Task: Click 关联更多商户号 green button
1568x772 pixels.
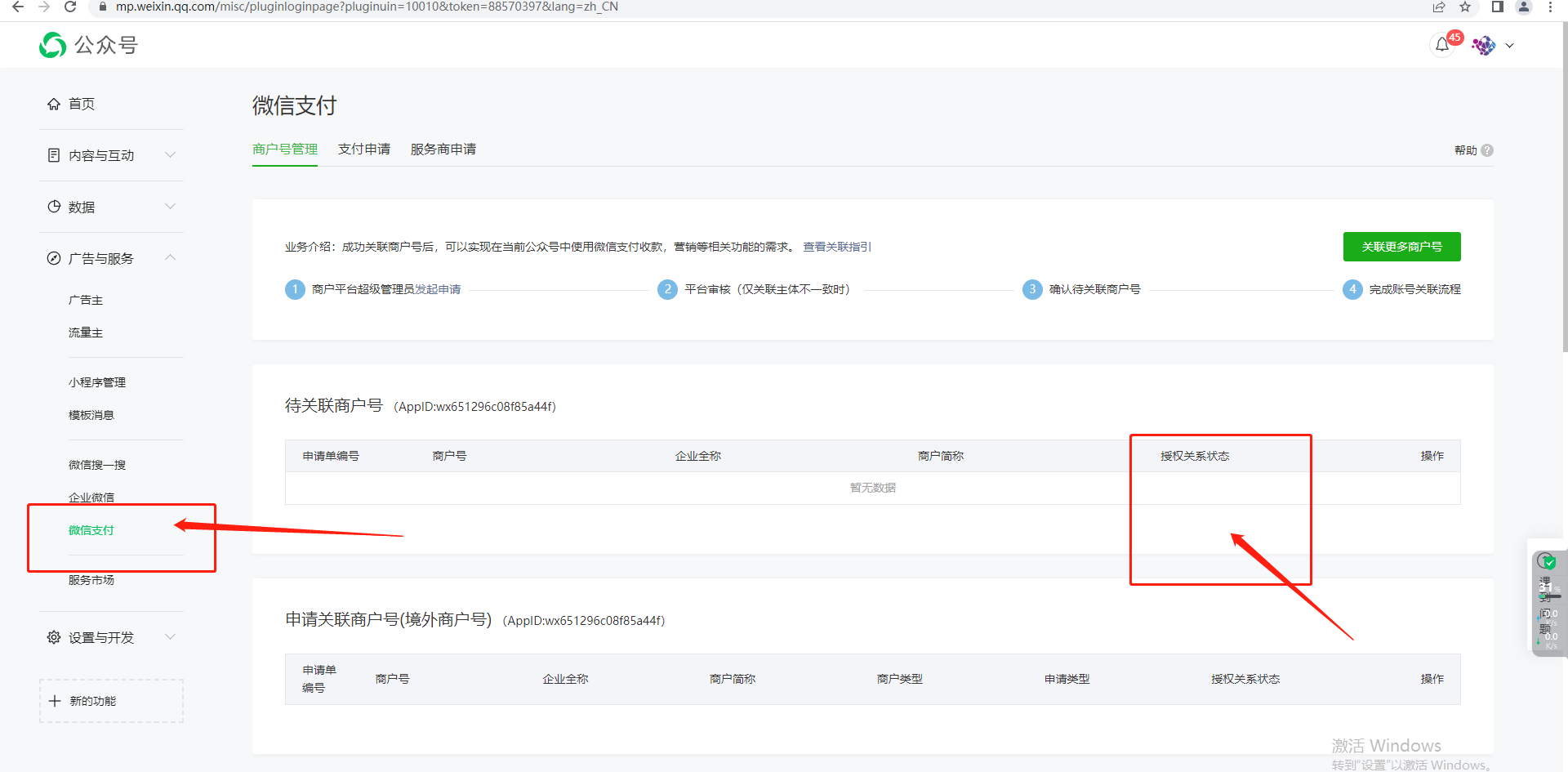Action: [x=1402, y=247]
